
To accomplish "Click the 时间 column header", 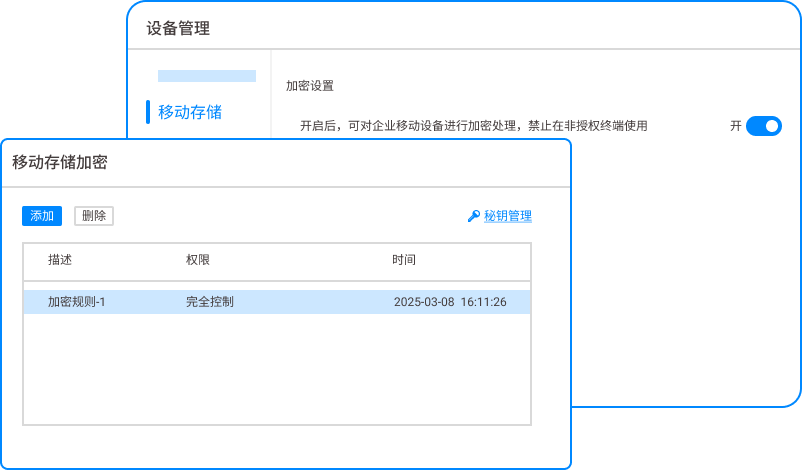I will (x=404, y=260).
